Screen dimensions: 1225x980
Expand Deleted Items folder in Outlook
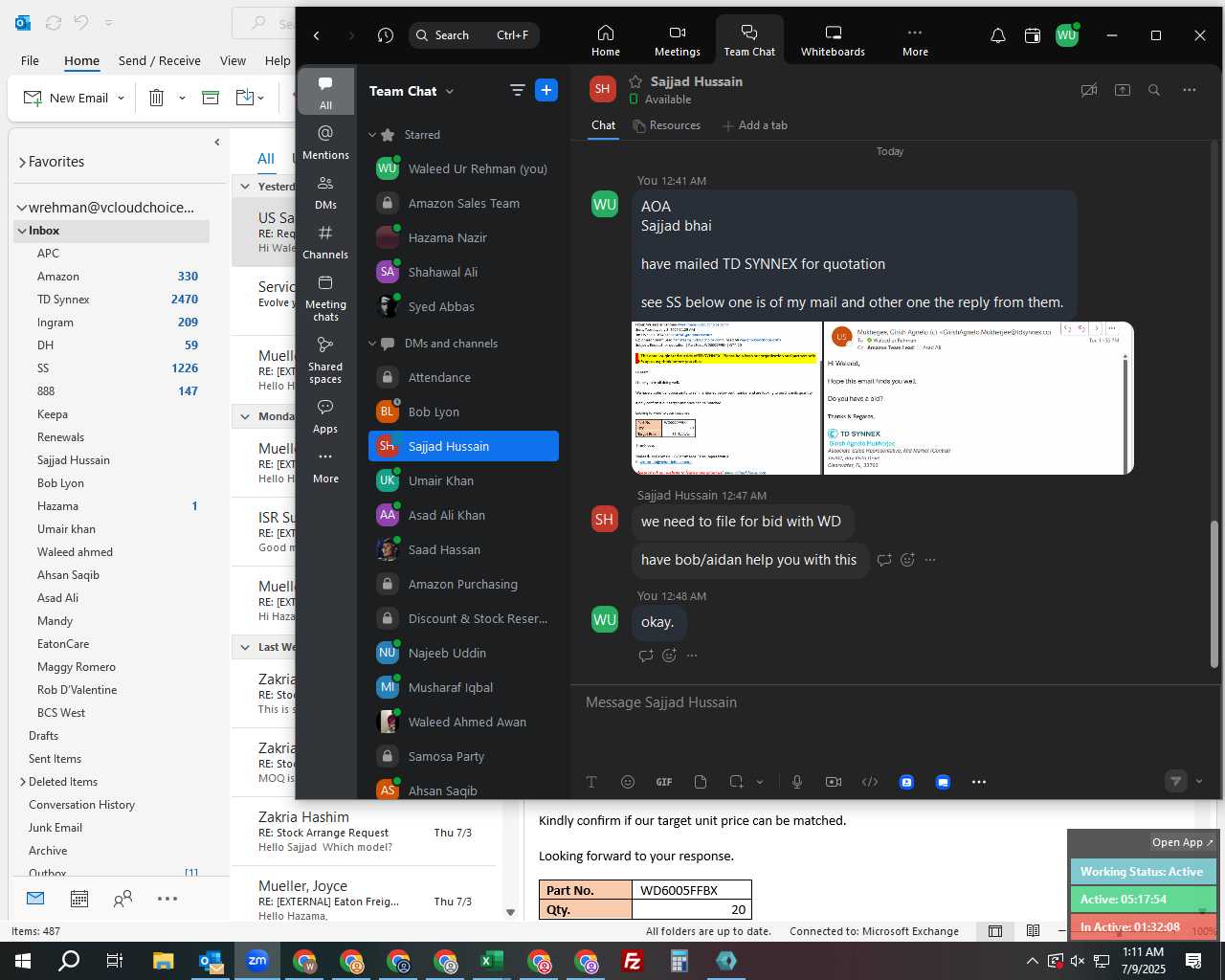click(23, 782)
